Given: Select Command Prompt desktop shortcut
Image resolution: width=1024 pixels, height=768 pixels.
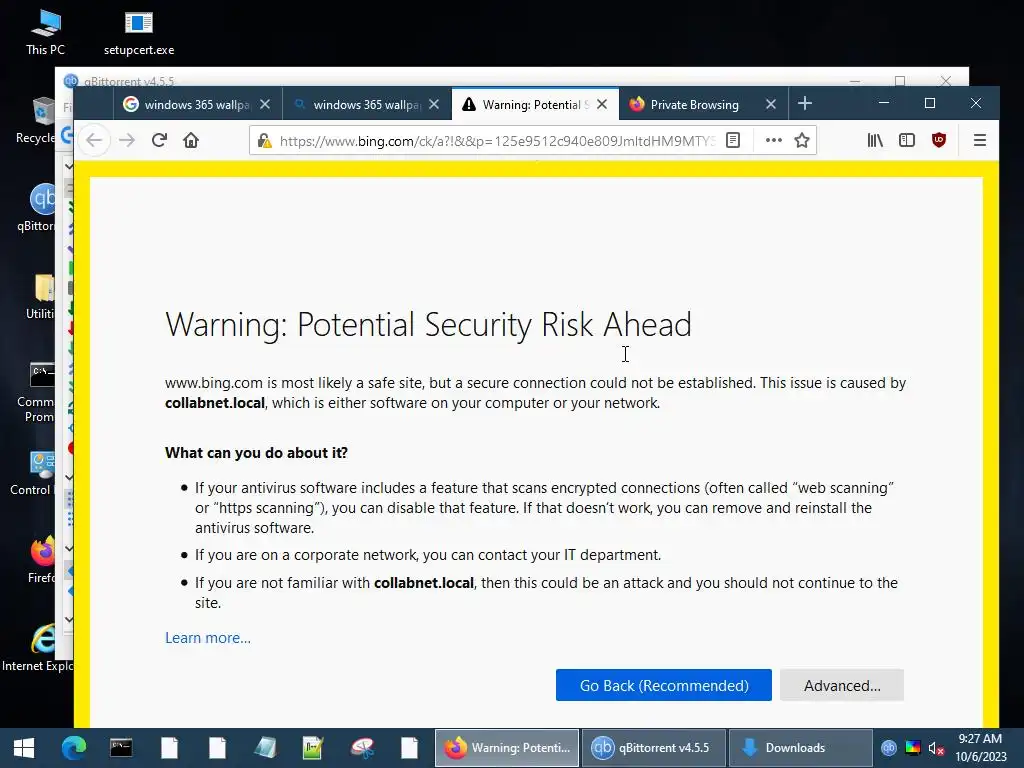Looking at the screenshot, I should click(x=37, y=392).
